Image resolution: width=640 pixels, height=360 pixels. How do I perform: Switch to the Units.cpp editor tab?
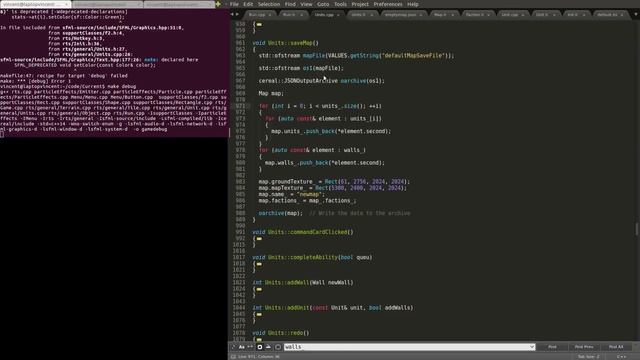pos(324,15)
